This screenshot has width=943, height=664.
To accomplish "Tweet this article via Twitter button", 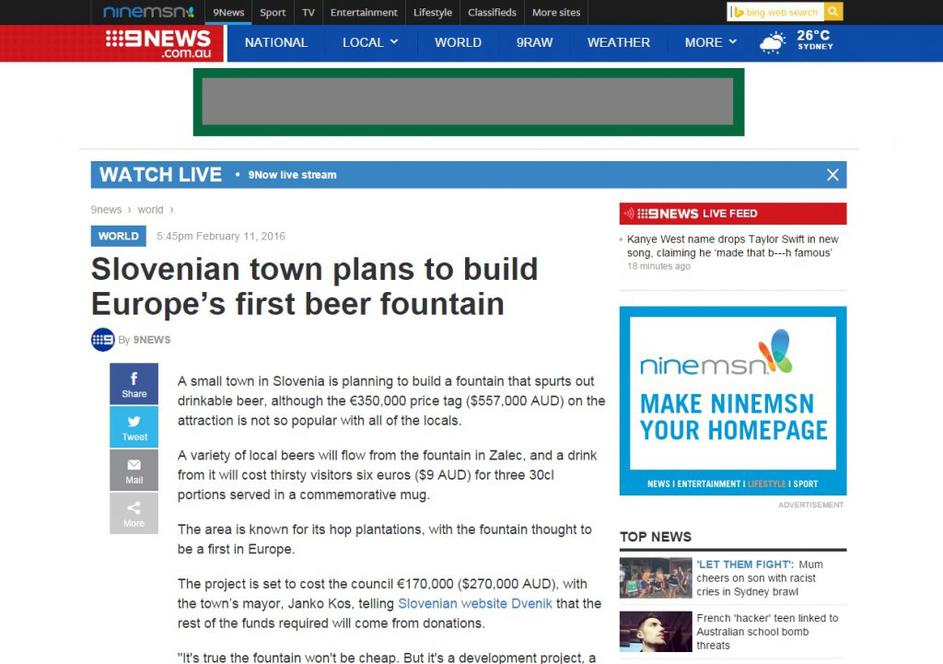I will 134,427.
